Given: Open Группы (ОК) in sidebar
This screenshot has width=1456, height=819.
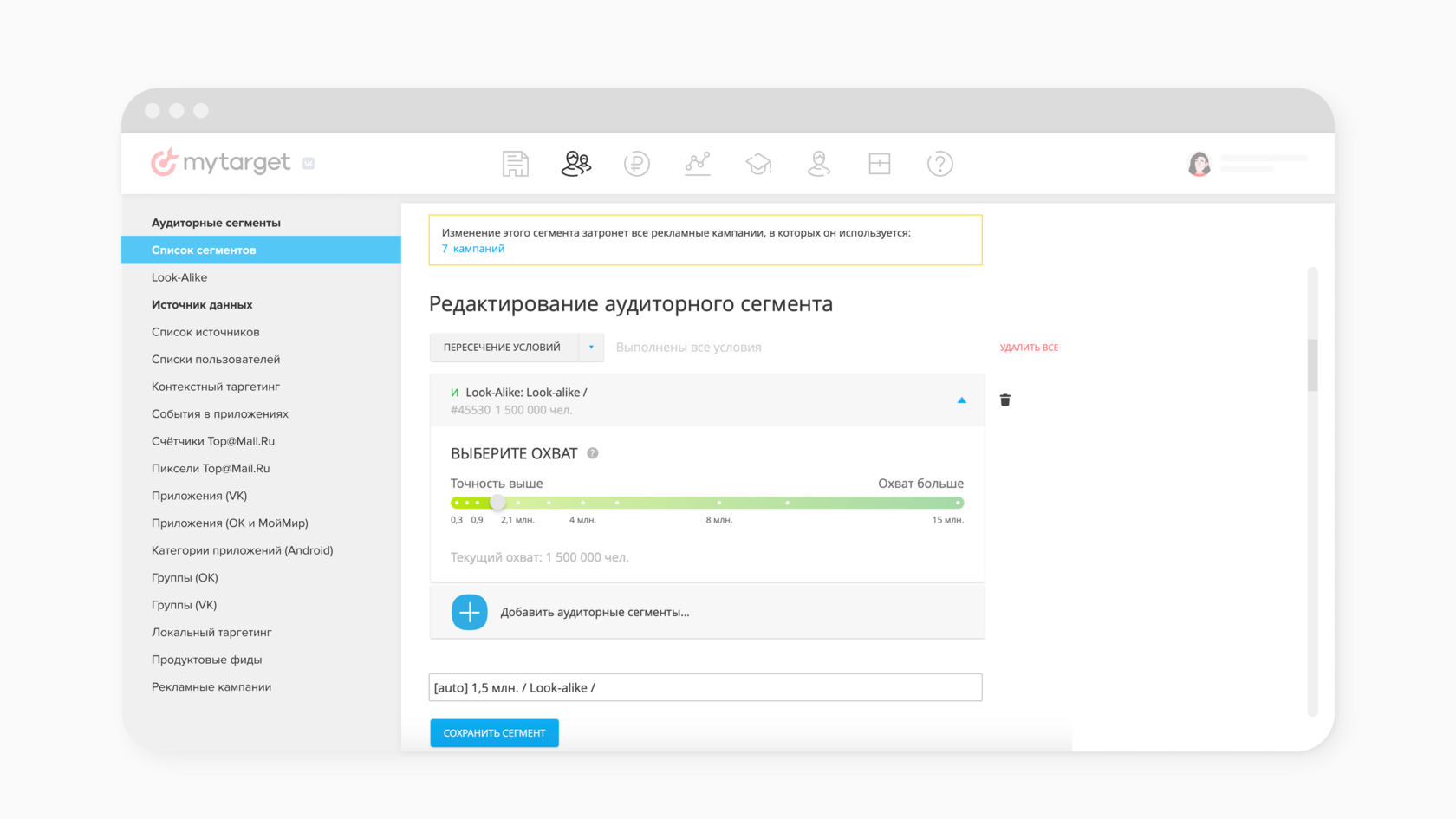Looking at the screenshot, I should point(185,577).
